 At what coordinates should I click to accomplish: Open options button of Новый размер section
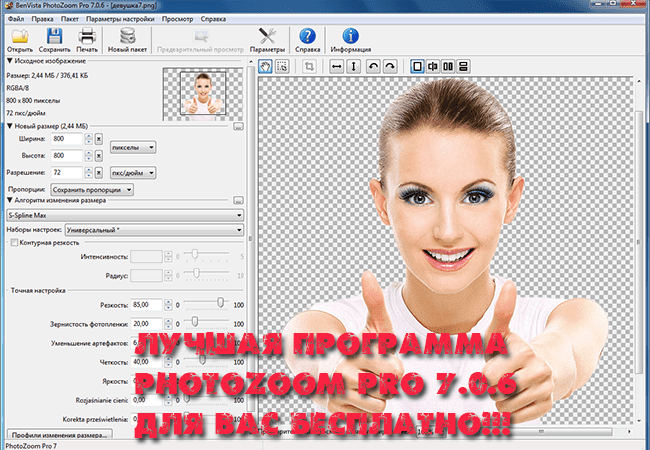pos(238,126)
